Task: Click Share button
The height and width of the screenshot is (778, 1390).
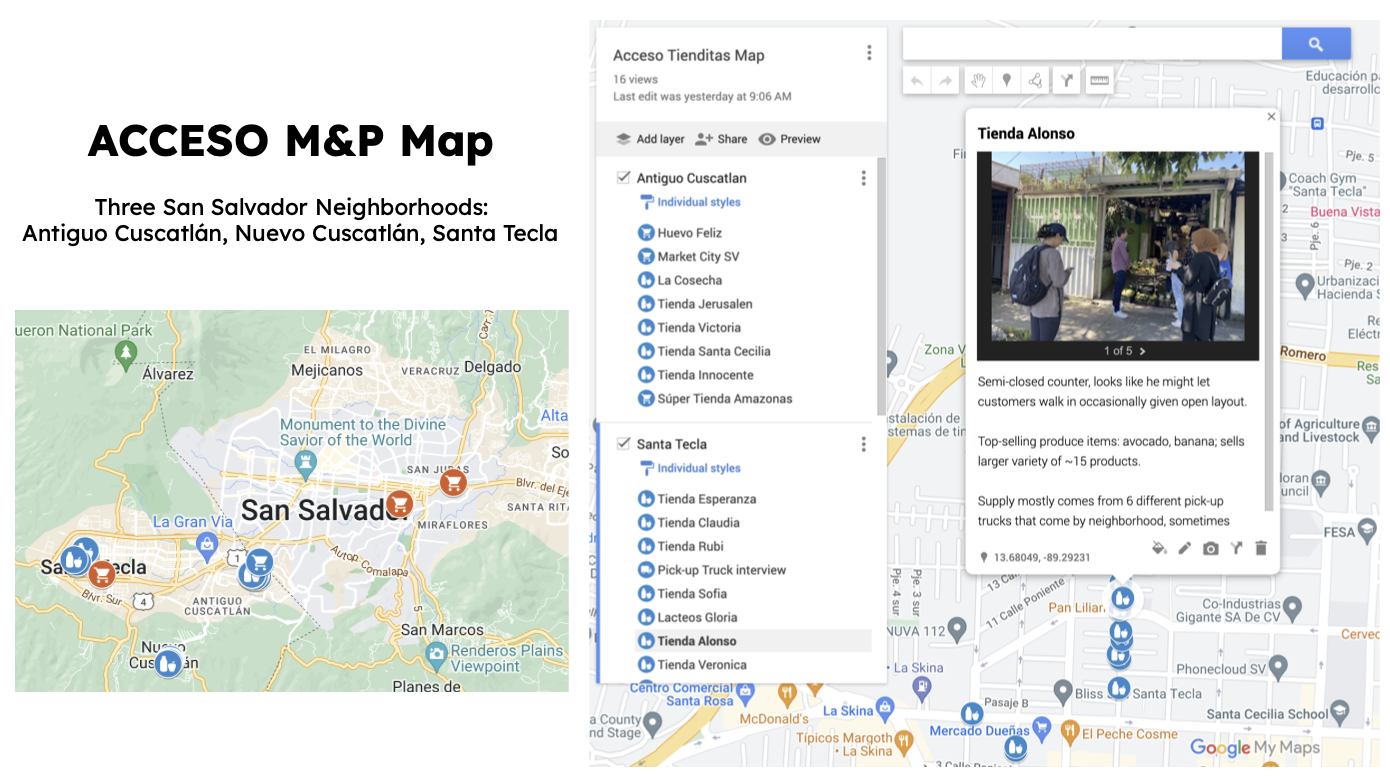Action: (722, 139)
